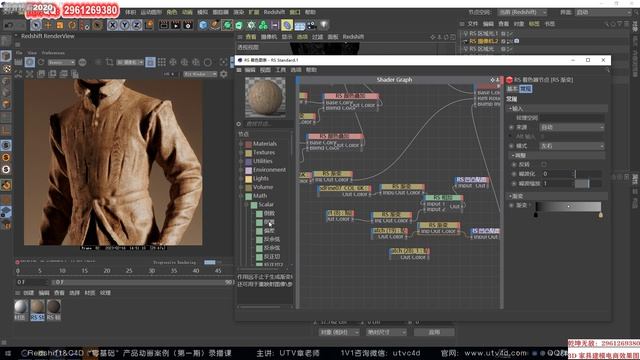Toggle the Z axis lock
Image resolution: width=640 pixels, height=360 pixels.
coord(136,25)
